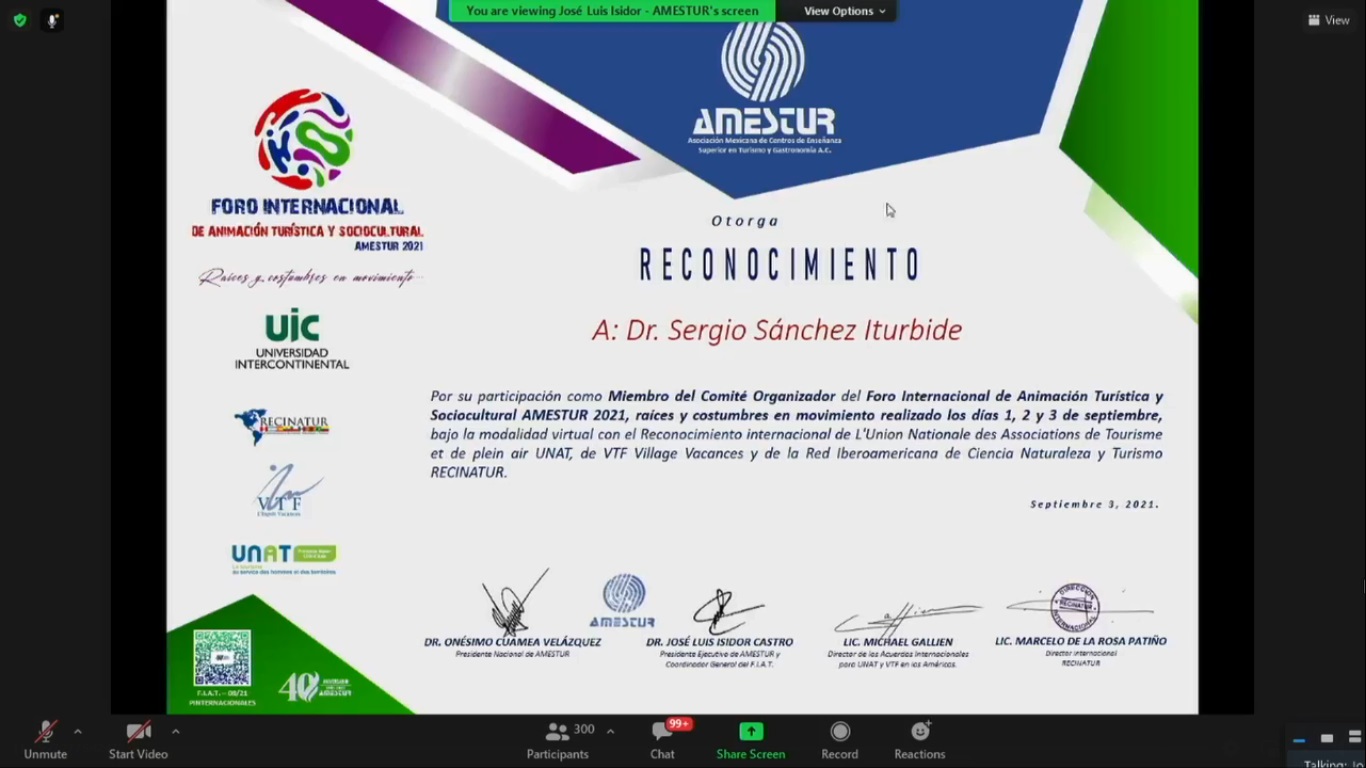Click 'A: Dr. Sergio Sánchez Iturbide'
The image size is (1366, 768).
[x=776, y=330]
